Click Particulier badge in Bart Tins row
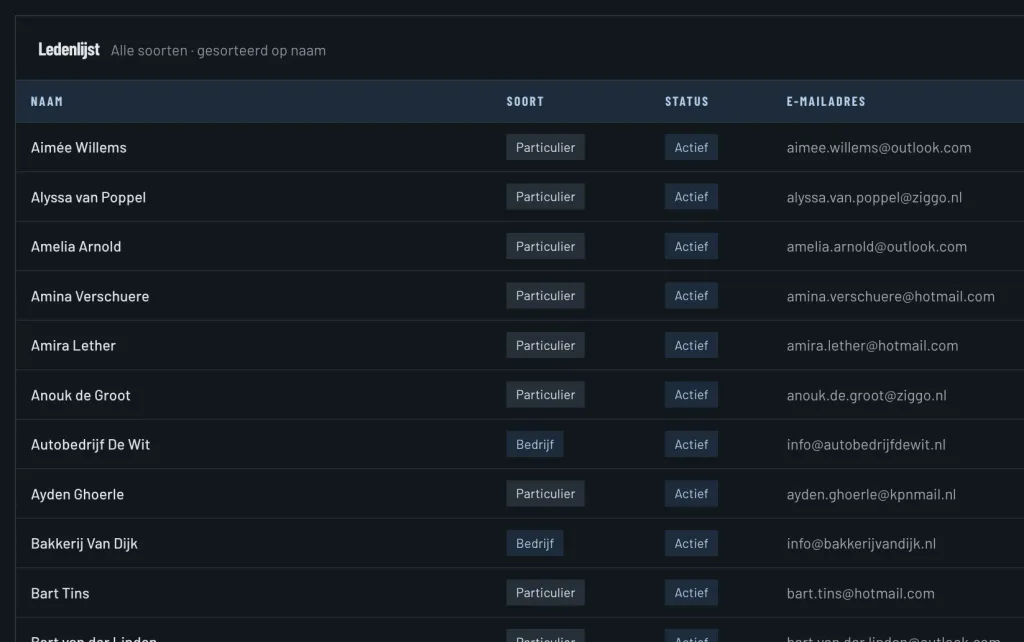This screenshot has width=1024, height=642. coord(545,592)
